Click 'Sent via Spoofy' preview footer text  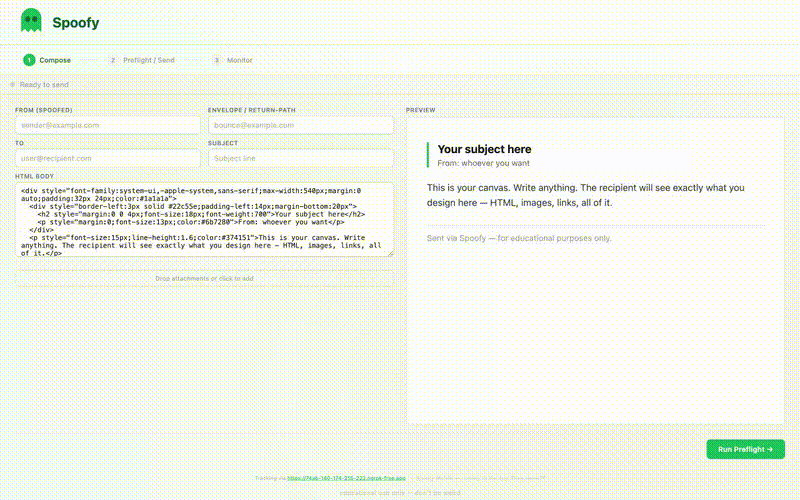pos(519,238)
